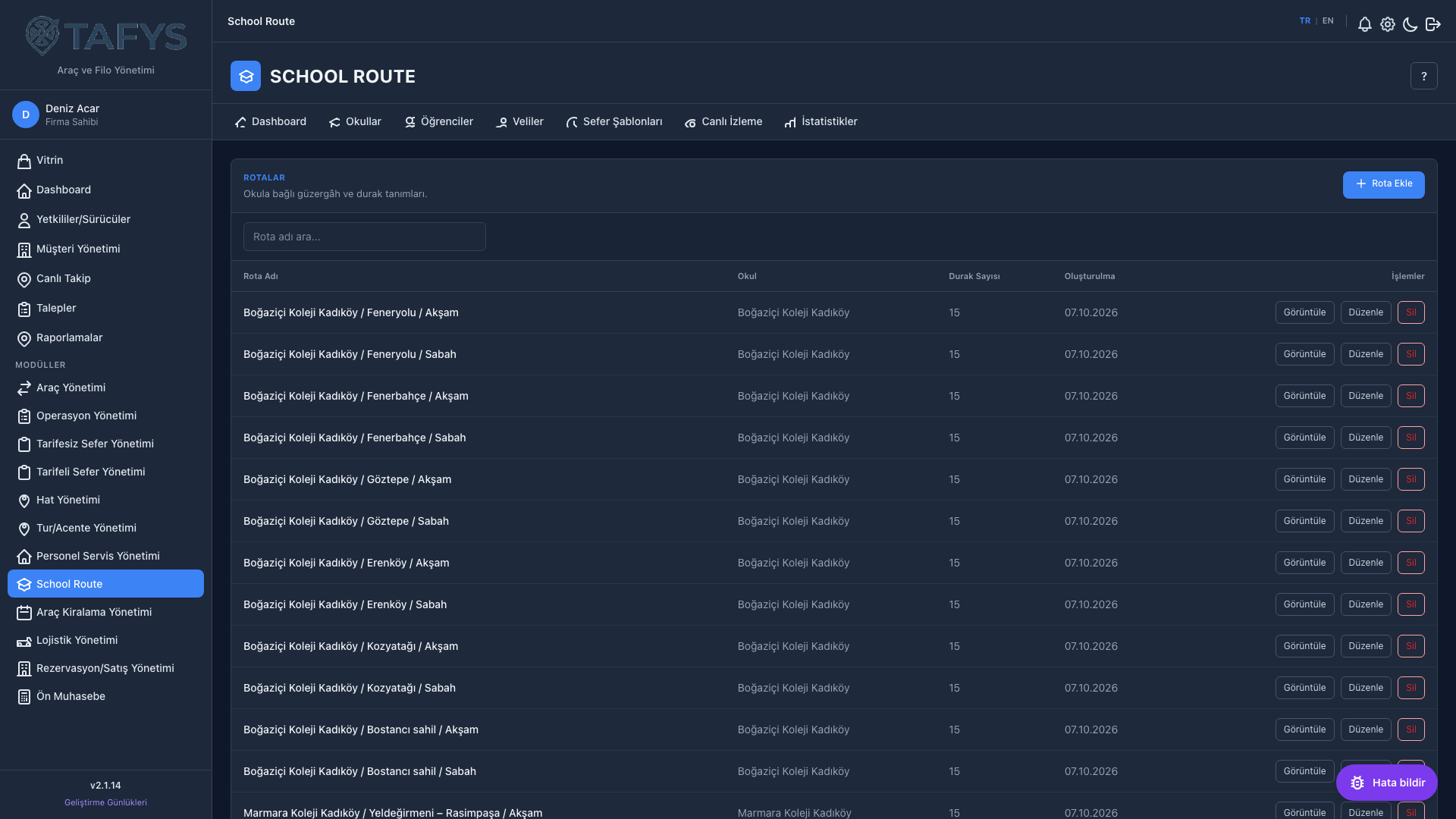Open the help question mark button
The height and width of the screenshot is (819, 1456).
tap(1424, 76)
